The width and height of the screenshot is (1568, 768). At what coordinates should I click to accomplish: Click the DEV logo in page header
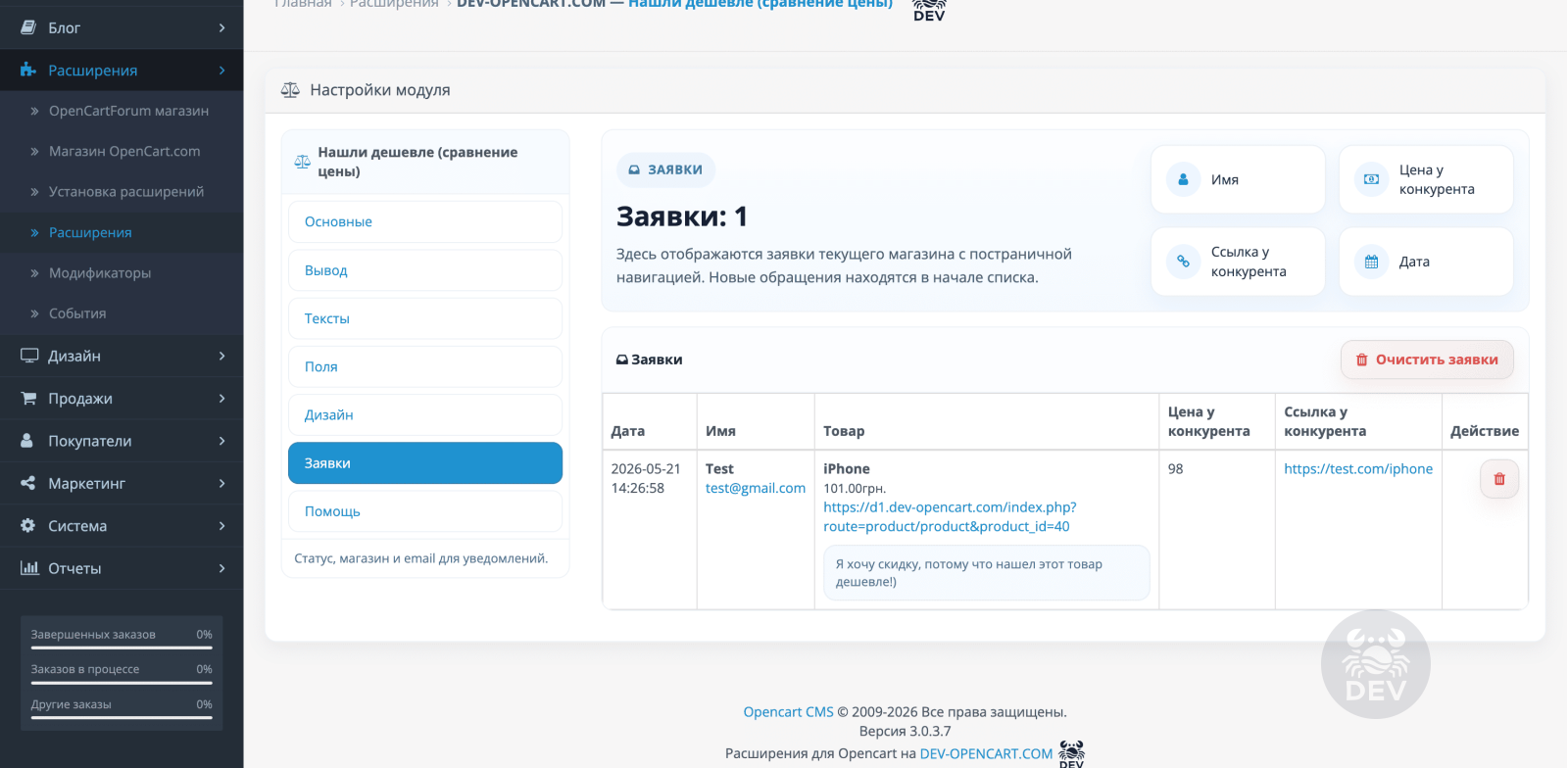point(929,10)
